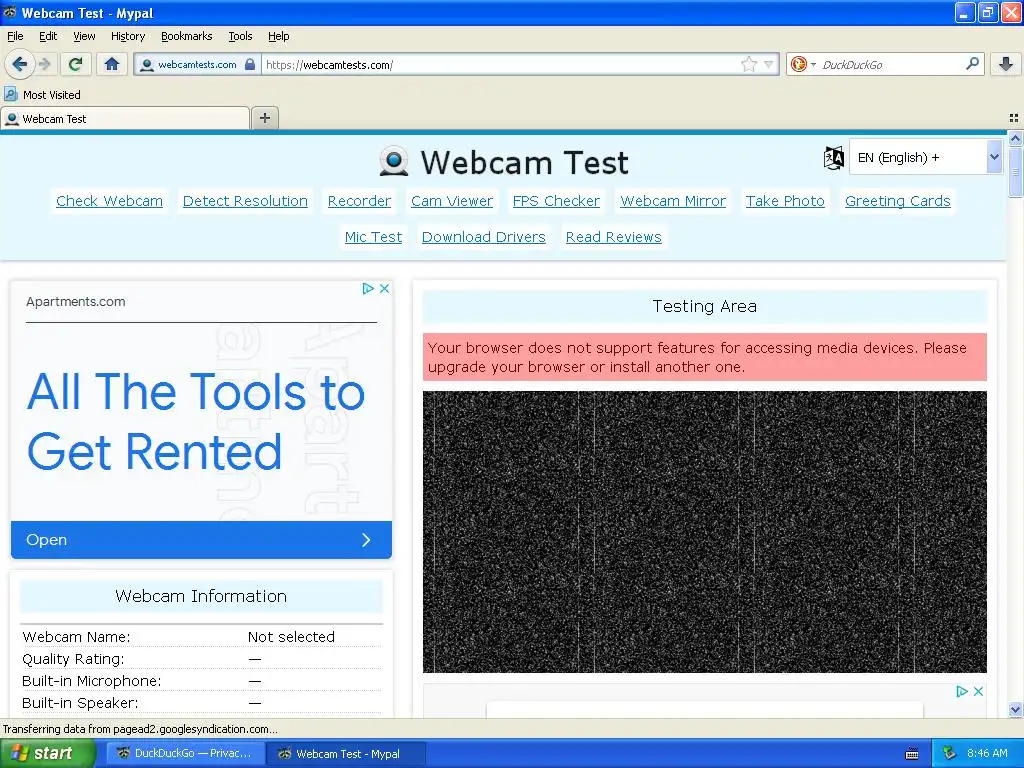Screen dimensions: 1024x768
Task: Open the downloads arrow button
Action: tap(1006, 64)
